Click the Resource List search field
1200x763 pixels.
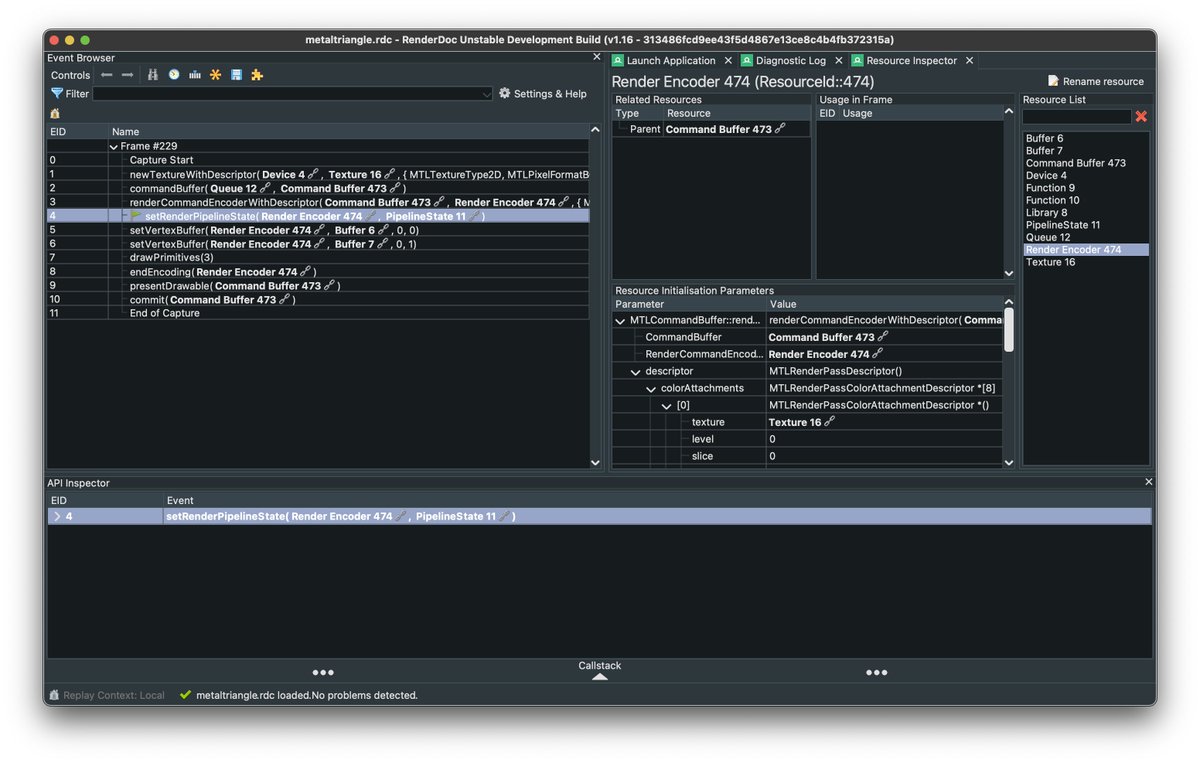[1077, 117]
